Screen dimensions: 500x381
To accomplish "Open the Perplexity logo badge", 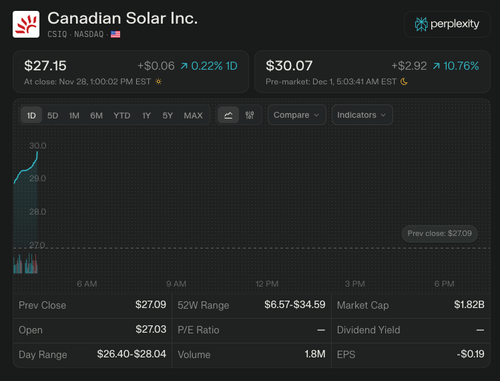I will click(447, 24).
